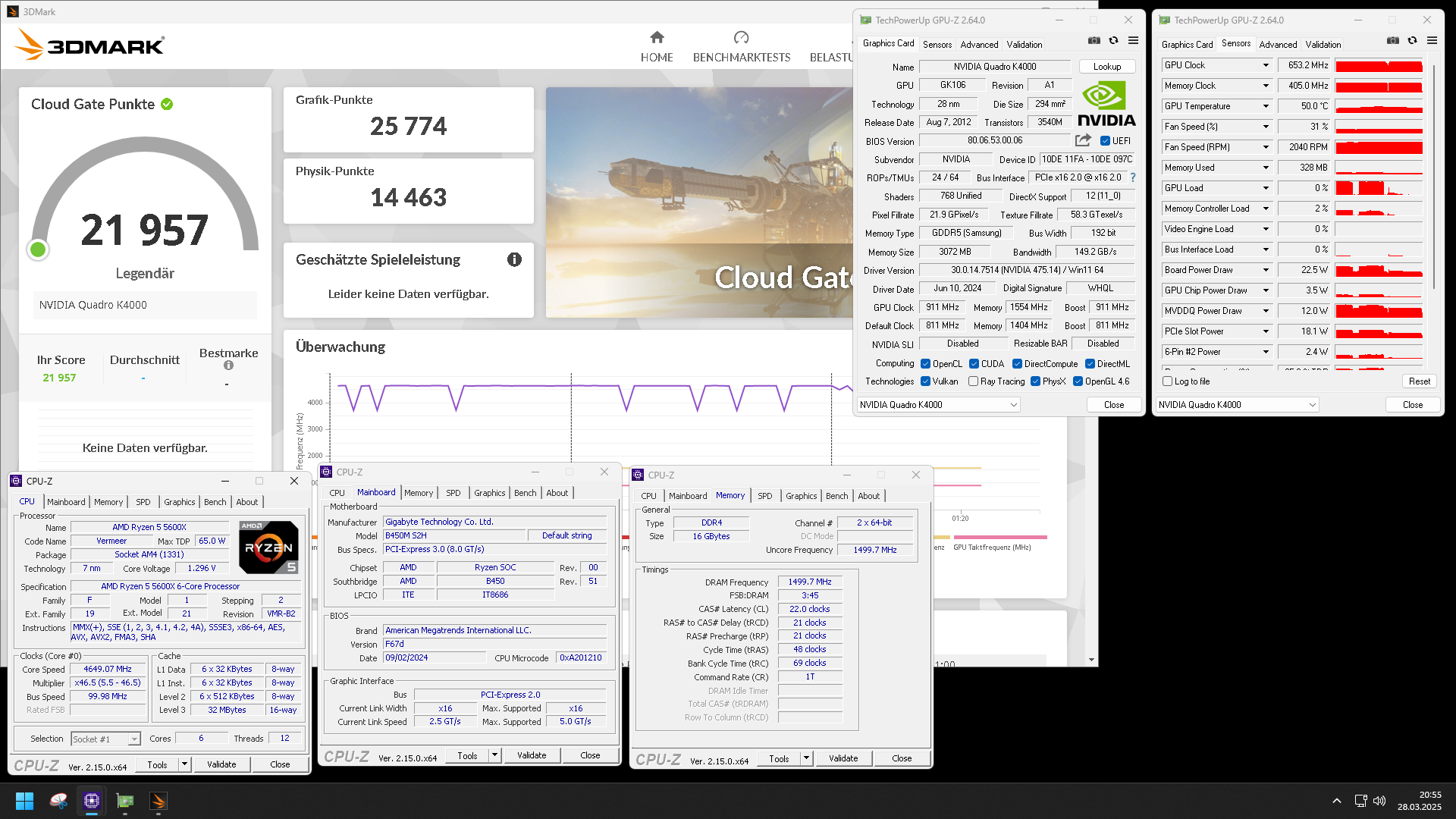Show hidden system tray icons

(1337, 801)
